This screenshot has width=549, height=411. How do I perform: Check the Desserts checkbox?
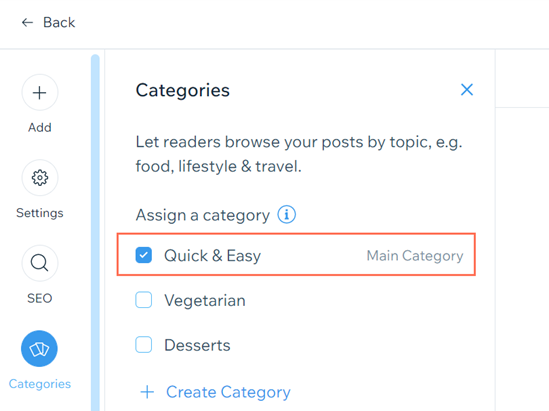click(144, 344)
